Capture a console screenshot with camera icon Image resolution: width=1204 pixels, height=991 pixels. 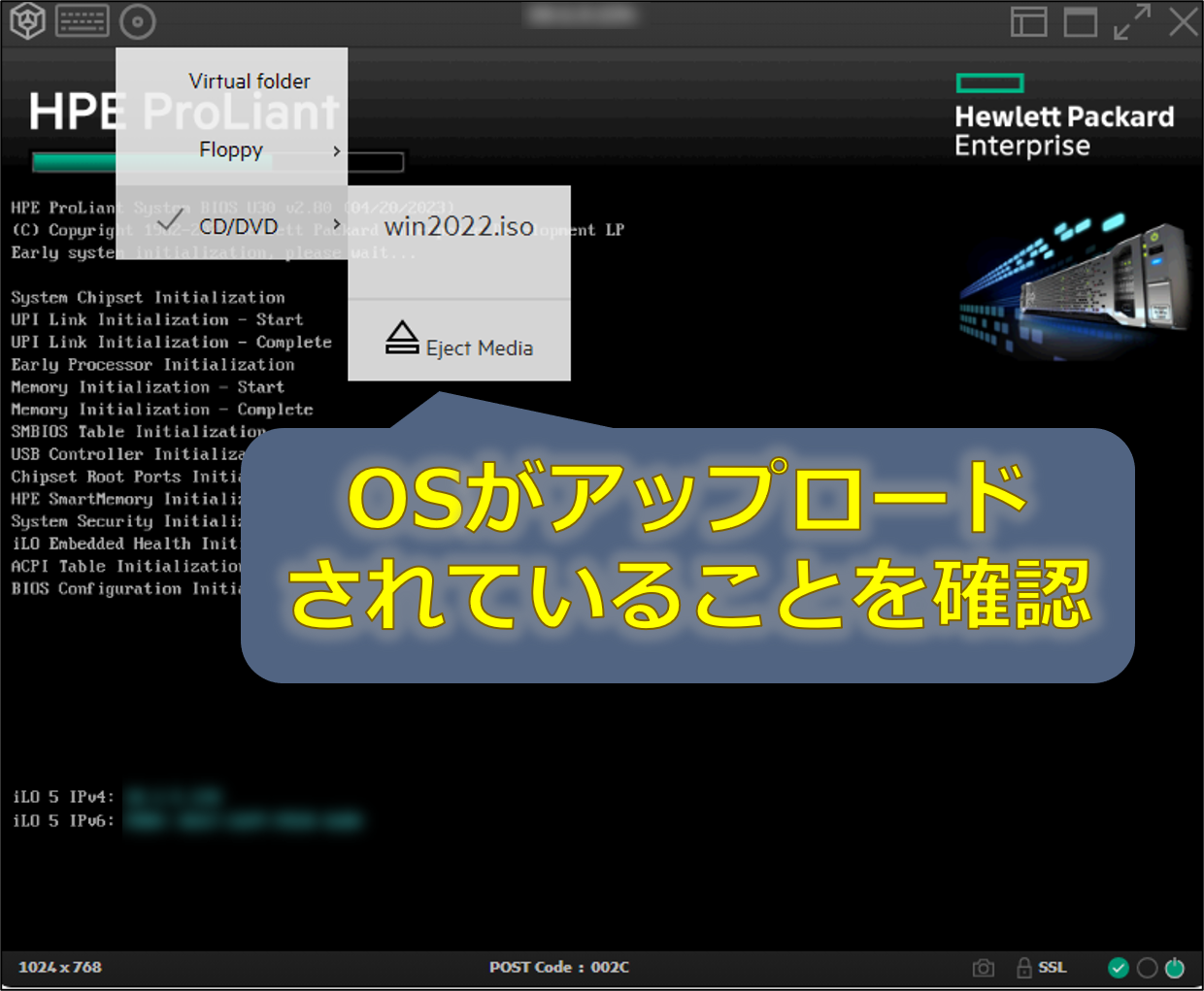click(984, 968)
